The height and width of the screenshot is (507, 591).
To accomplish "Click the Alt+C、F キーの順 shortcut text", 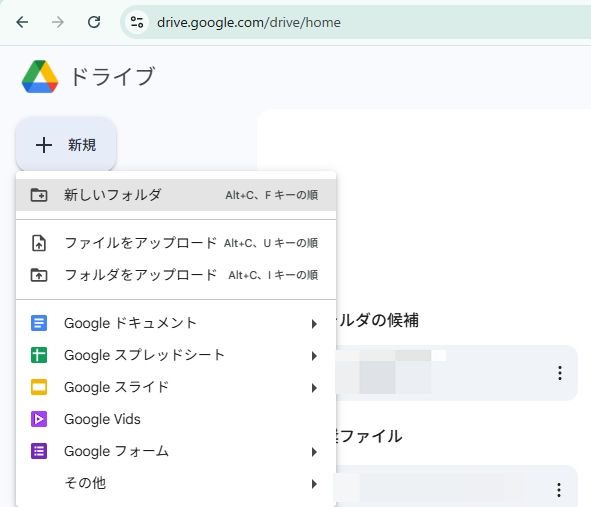I will tap(271, 195).
